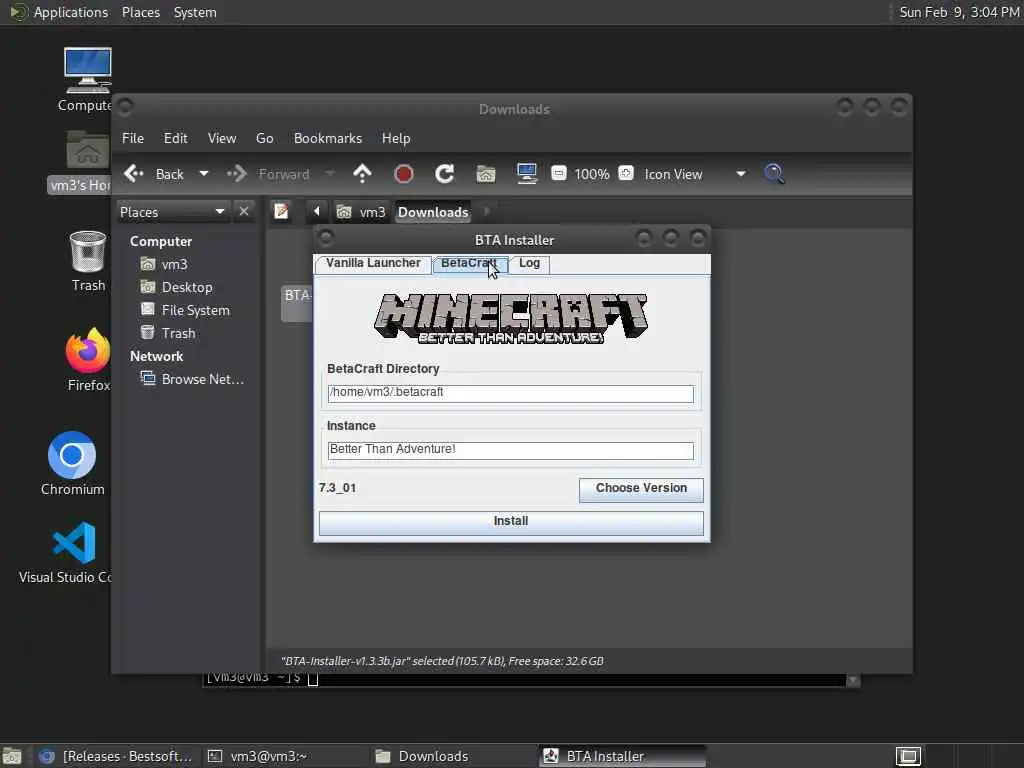Click the workspace switcher in taskbar
Image resolution: width=1024 pixels, height=768 pixels.
tap(908, 756)
